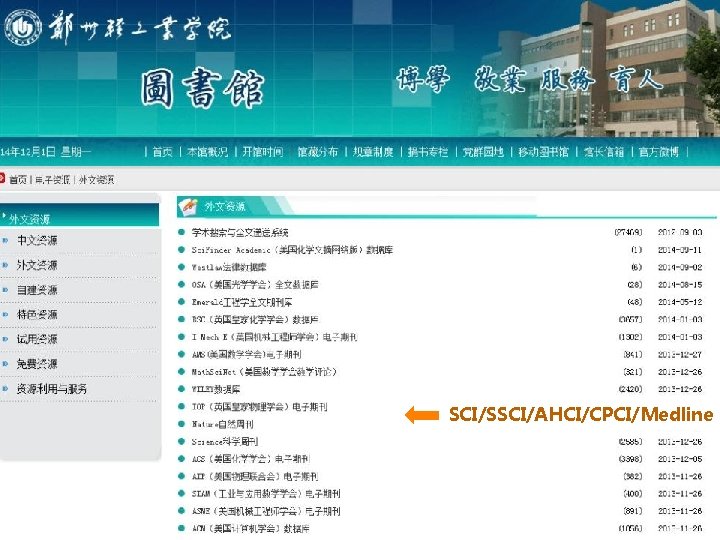The height and width of the screenshot is (540, 720).
Task: Click the date text showing 12月1日 星期一
Action: 45,152
